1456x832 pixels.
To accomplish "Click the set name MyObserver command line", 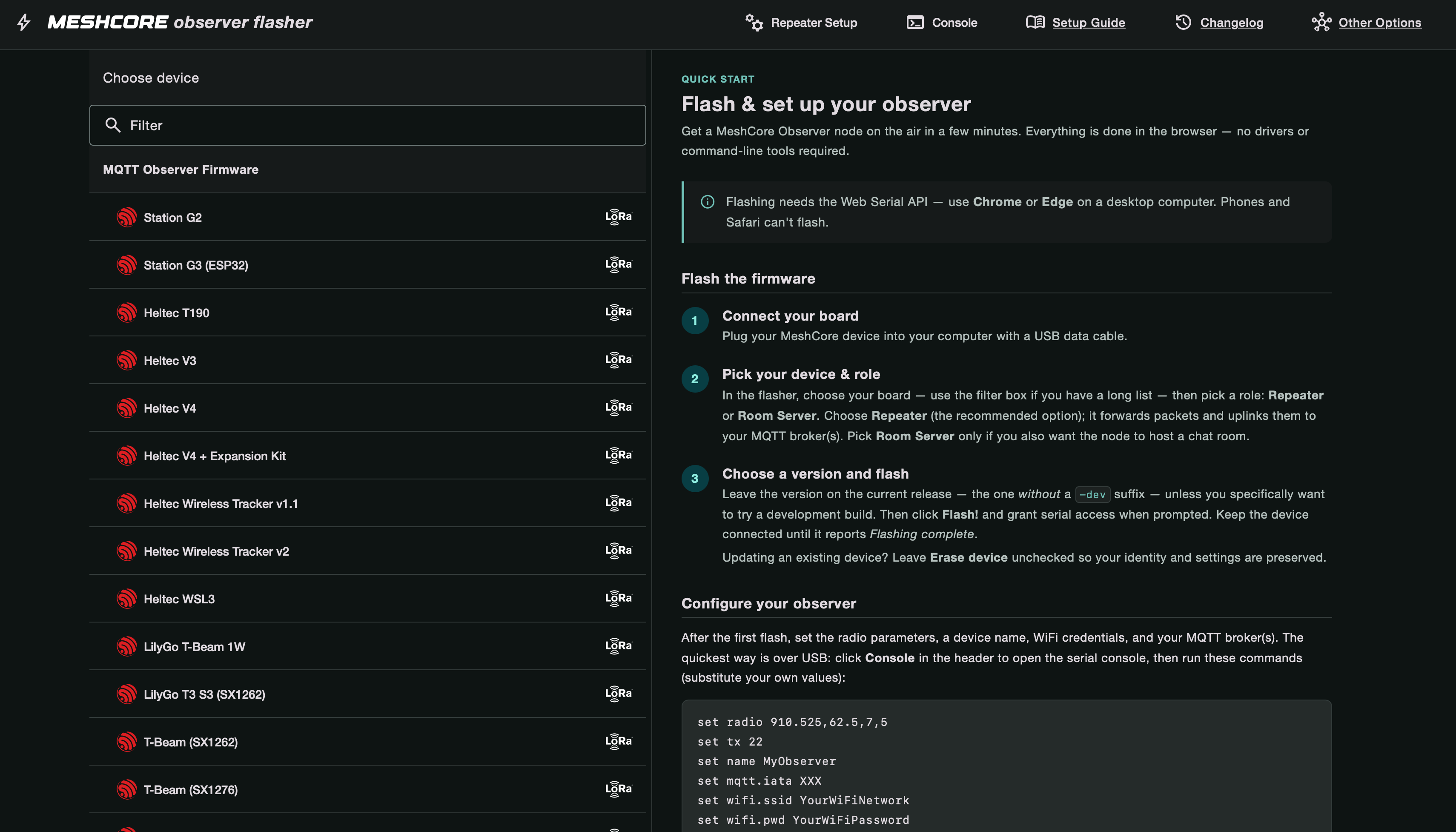I will [x=767, y=761].
